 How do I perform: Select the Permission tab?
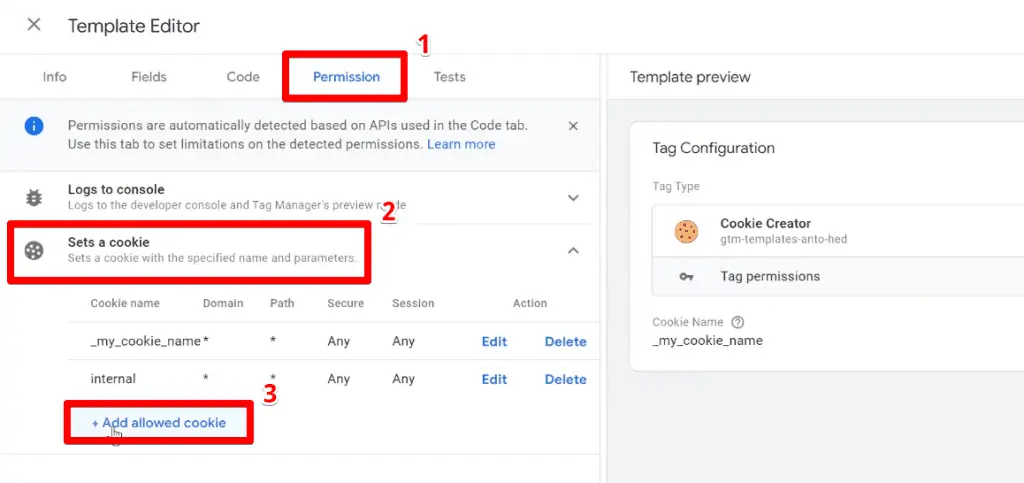click(x=346, y=77)
